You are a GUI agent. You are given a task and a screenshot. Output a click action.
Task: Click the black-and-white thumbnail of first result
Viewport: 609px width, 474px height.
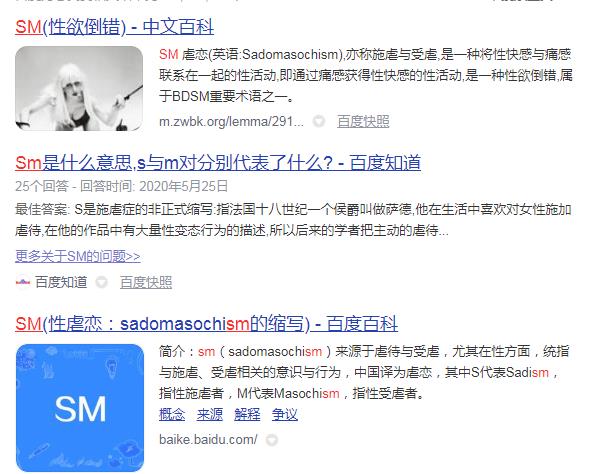pyautogui.click(x=79, y=88)
